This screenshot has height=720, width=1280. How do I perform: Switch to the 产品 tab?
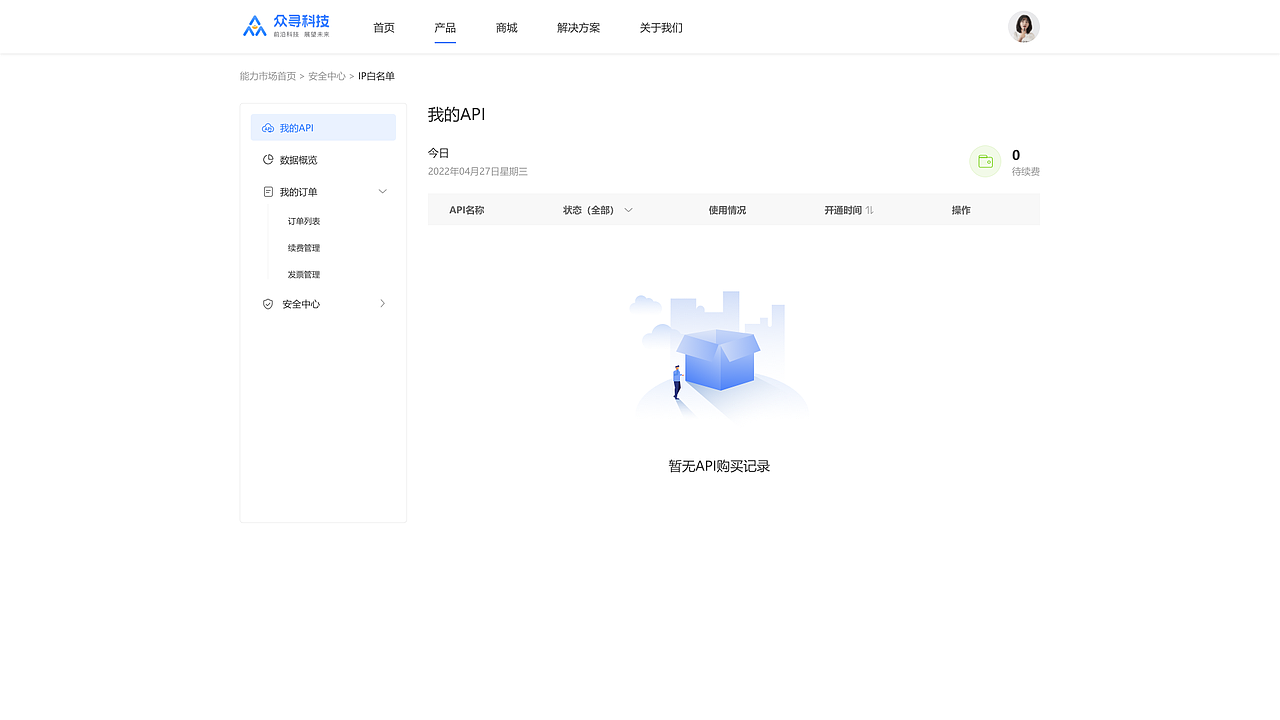[445, 28]
